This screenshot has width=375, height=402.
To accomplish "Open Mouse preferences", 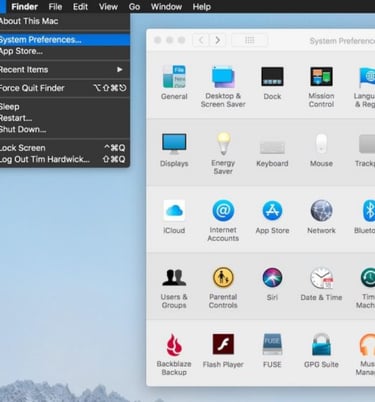I will [x=321, y=149].
